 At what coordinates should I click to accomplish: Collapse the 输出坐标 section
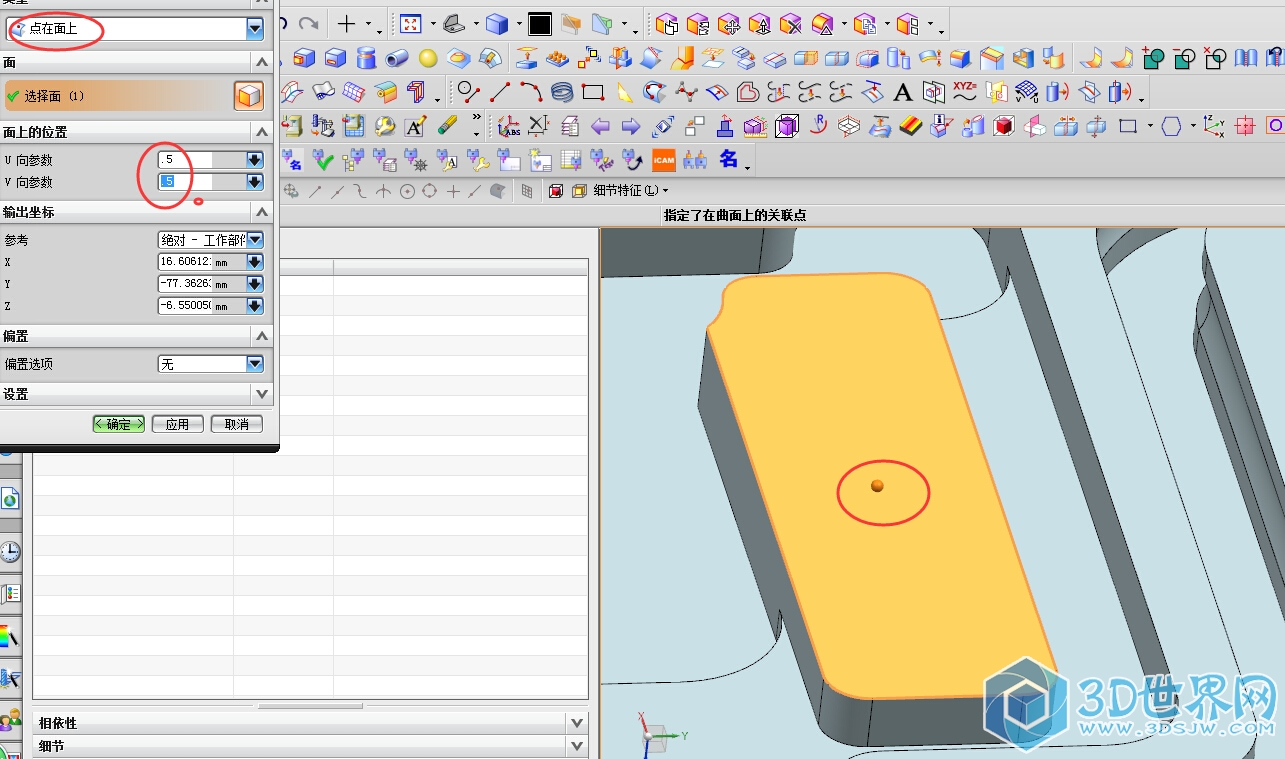(262, 212)
